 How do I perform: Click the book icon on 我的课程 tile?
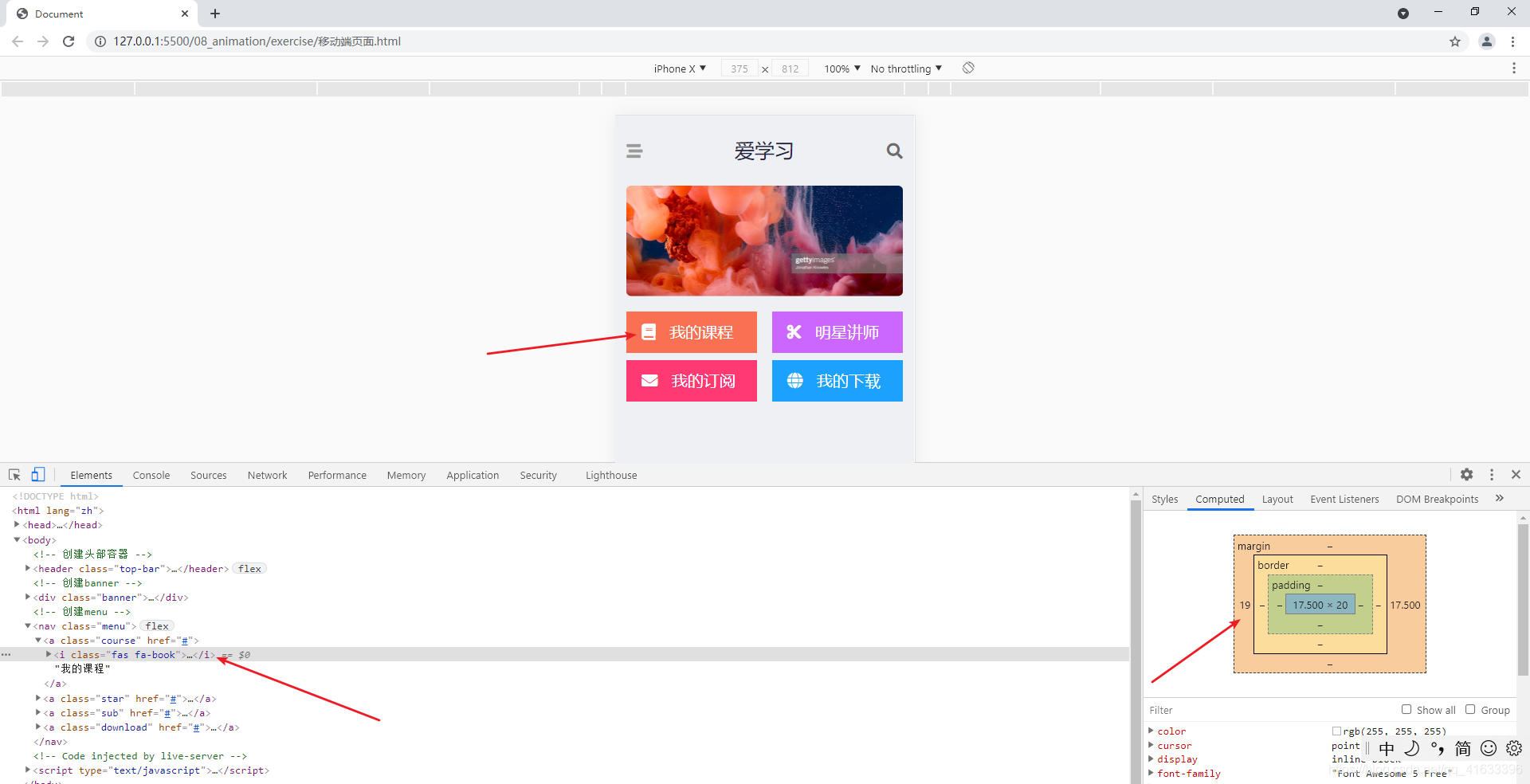(x=649, y=332)
